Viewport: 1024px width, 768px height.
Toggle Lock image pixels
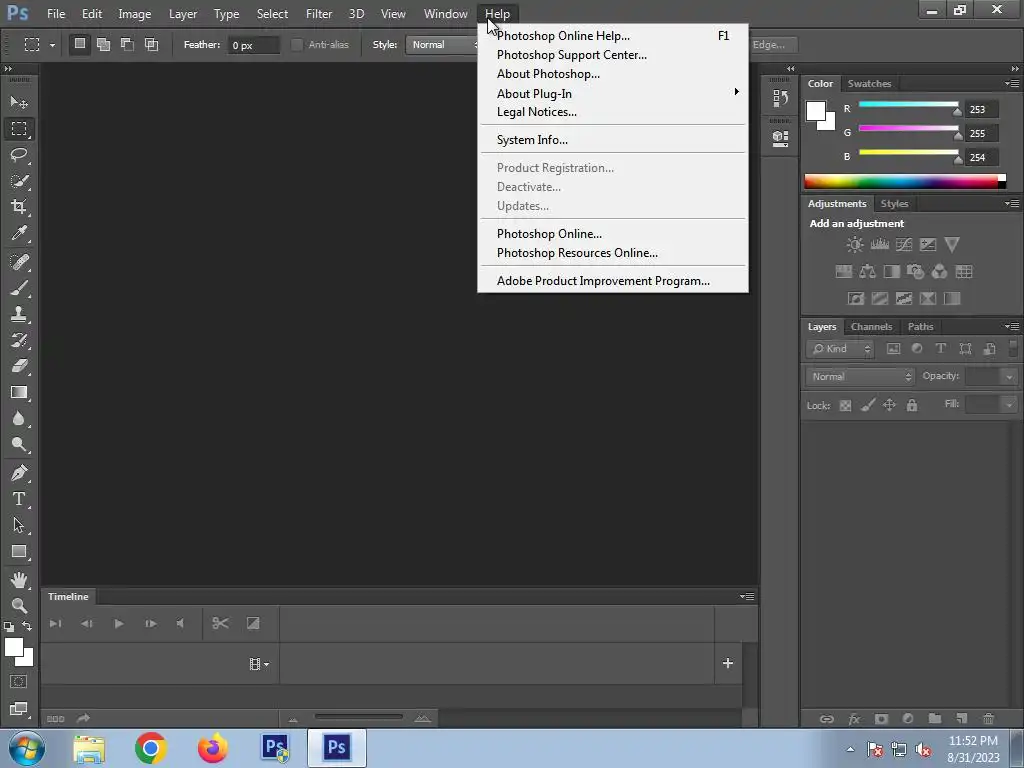(x=868, y=406)
